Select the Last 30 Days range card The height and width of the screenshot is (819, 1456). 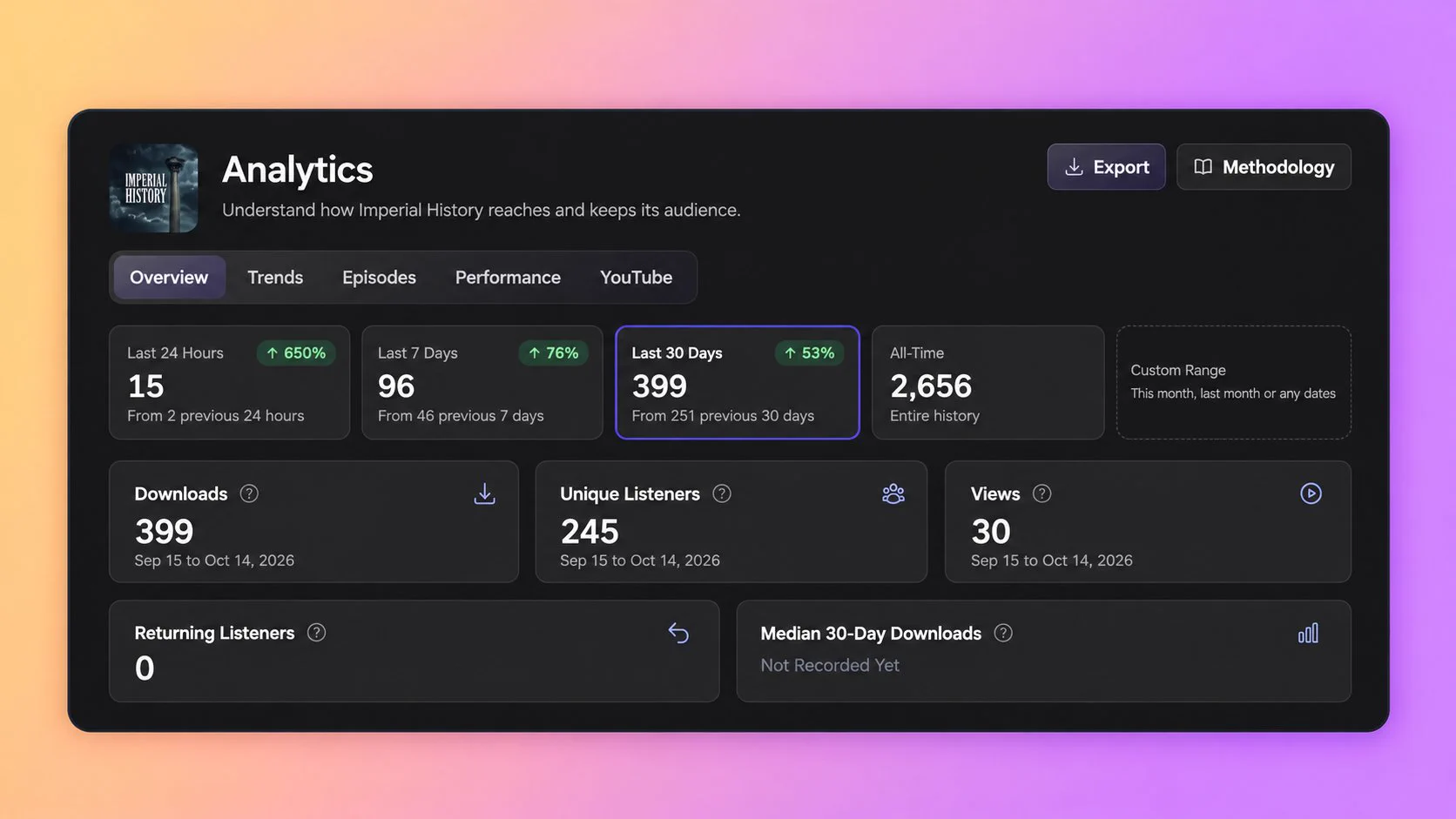738,382
